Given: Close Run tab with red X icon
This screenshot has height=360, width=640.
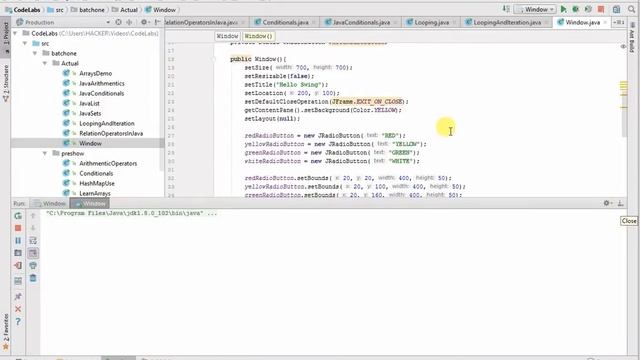Looking at the screenshot, I should click(18, 309).
